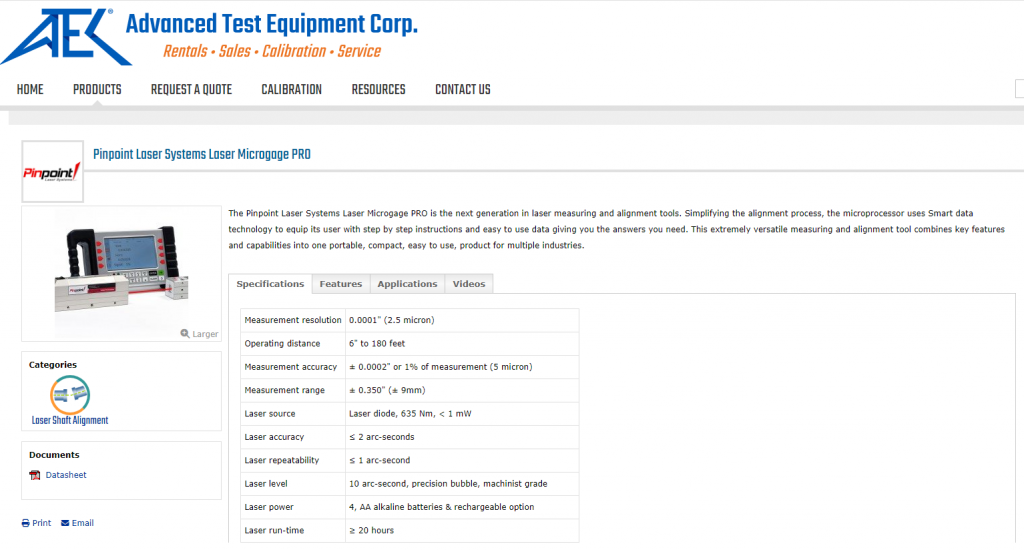Click the printer icon
This screenshot has width=1024, height=550.
click(26, 523)
